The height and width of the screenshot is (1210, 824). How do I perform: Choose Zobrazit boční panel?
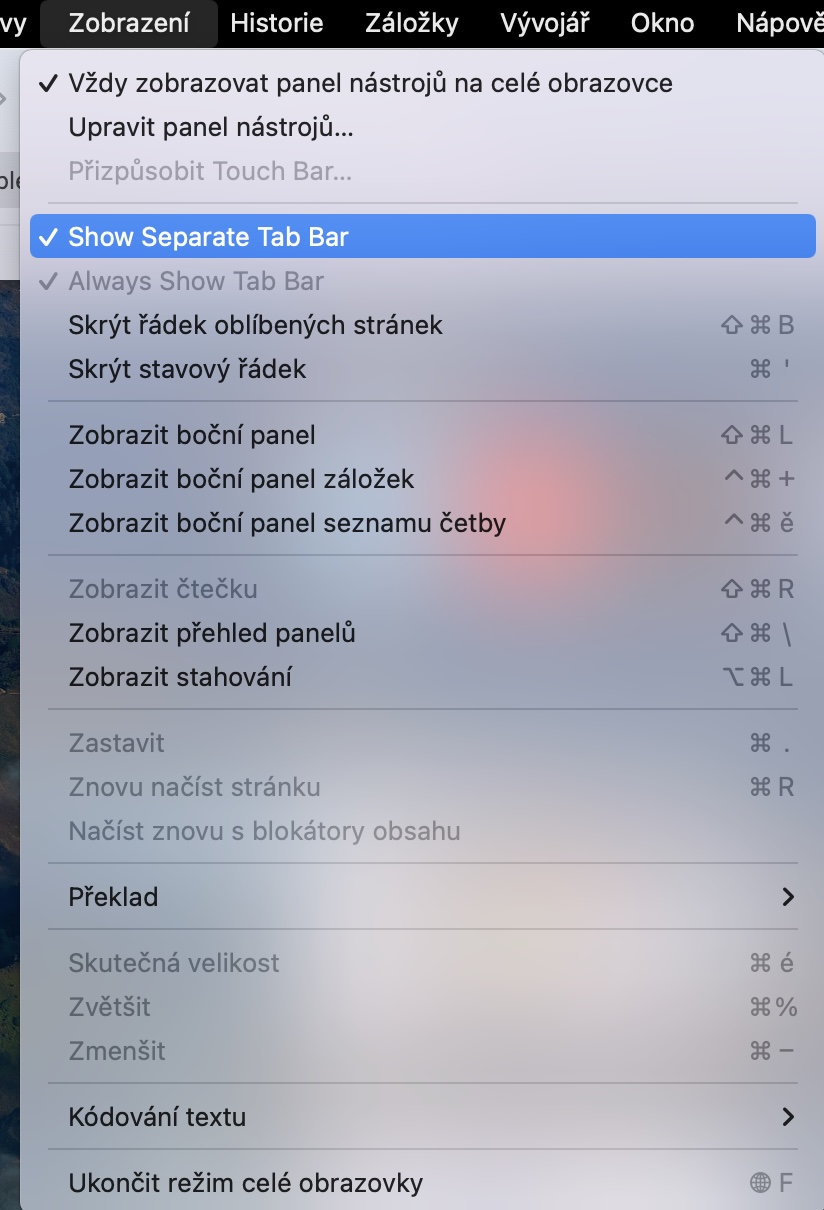(192, 435)
